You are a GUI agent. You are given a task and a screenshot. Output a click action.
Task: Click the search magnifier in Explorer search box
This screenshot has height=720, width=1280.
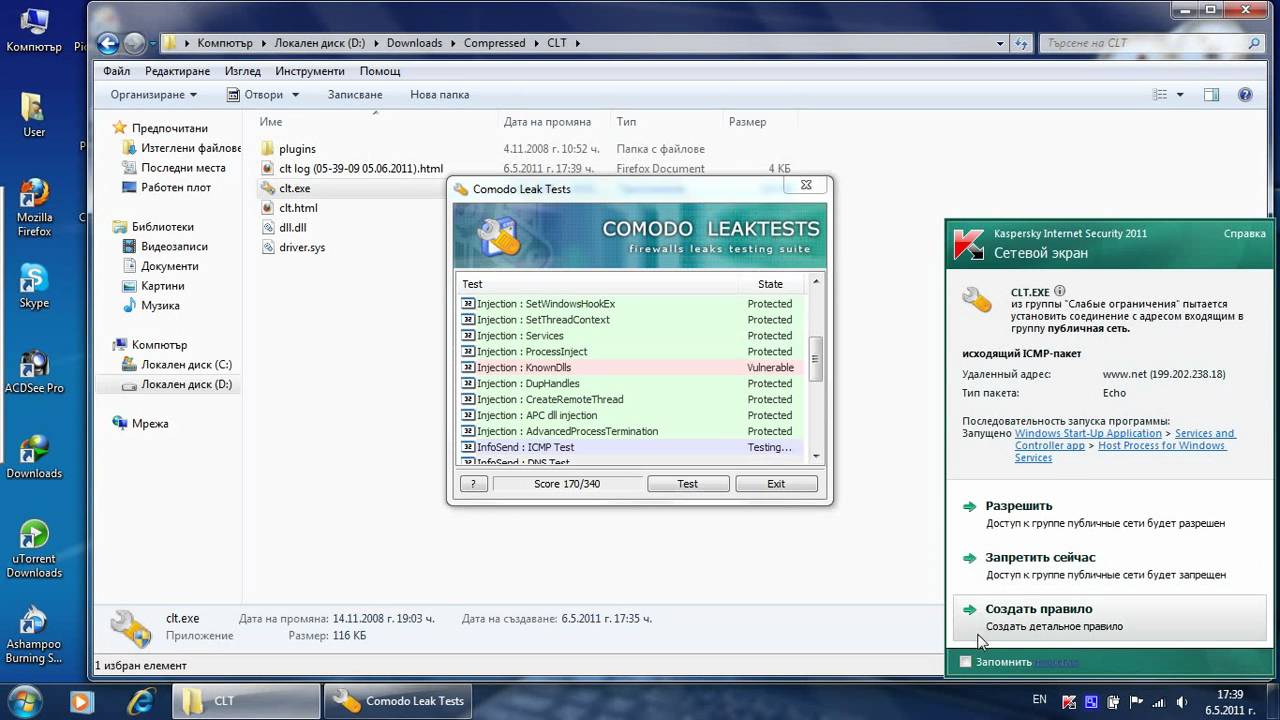pos(1254,43)
